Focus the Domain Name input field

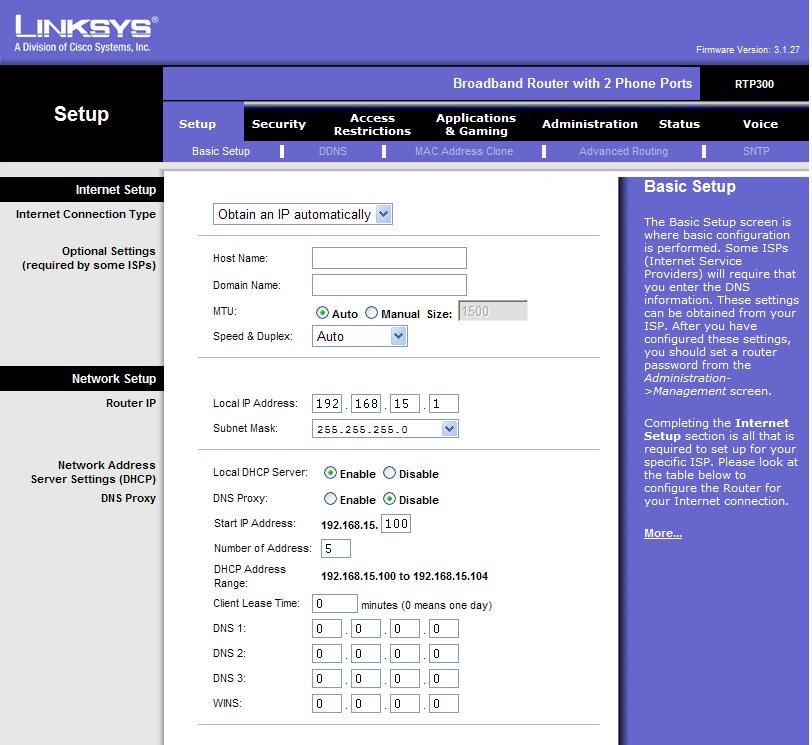389,285
